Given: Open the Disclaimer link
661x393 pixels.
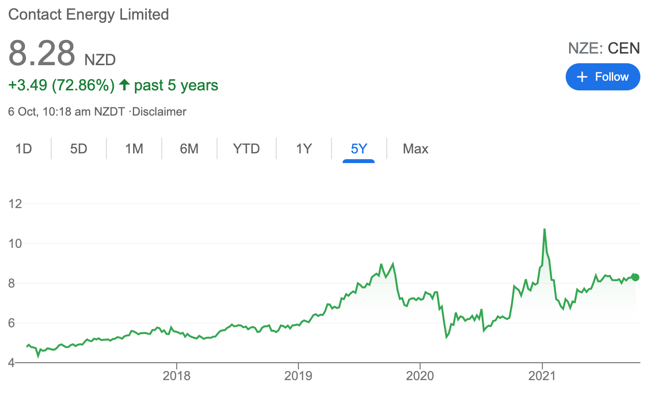Looking at the screenshot, I should (159, 112).
